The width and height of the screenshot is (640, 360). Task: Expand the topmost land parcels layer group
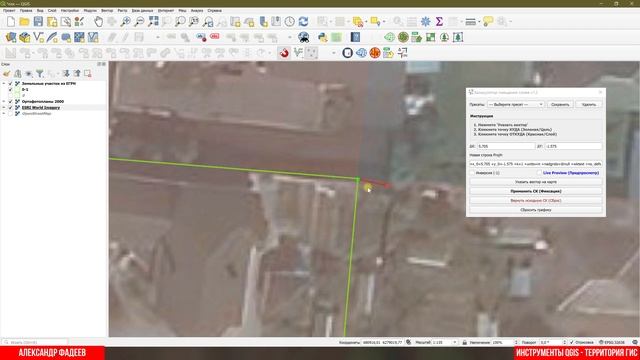[4, 84]
